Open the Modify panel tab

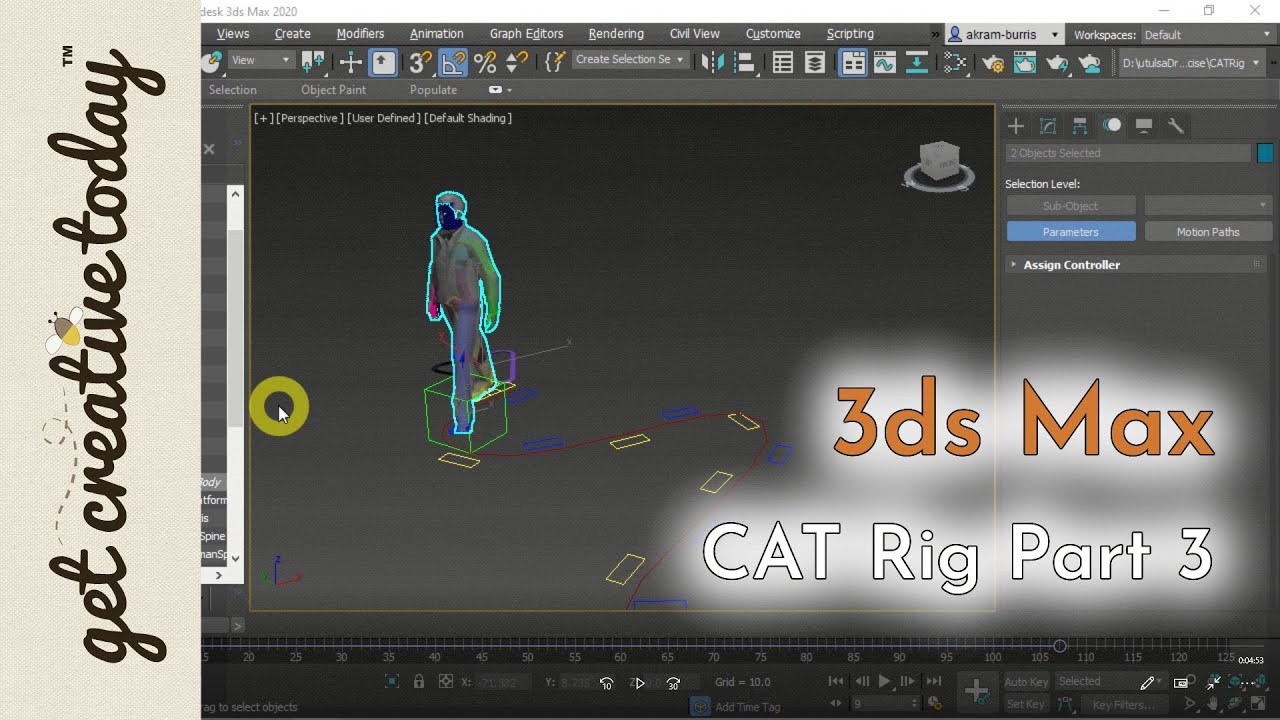(x=1048, y=126)
